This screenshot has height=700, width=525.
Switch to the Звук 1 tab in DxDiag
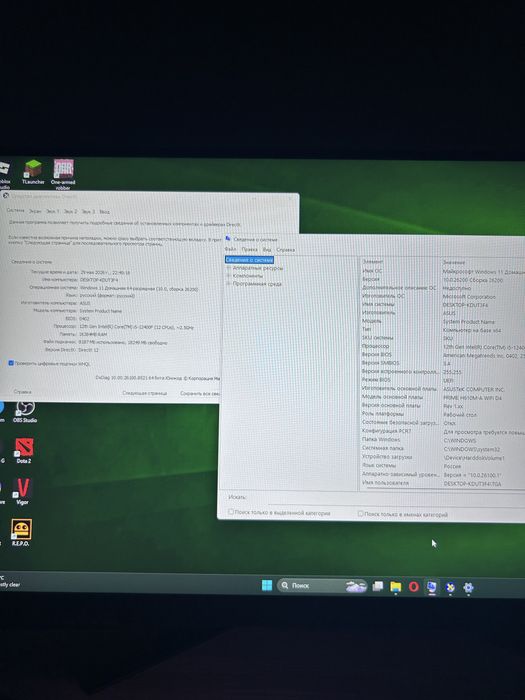[x=52, y=211]
